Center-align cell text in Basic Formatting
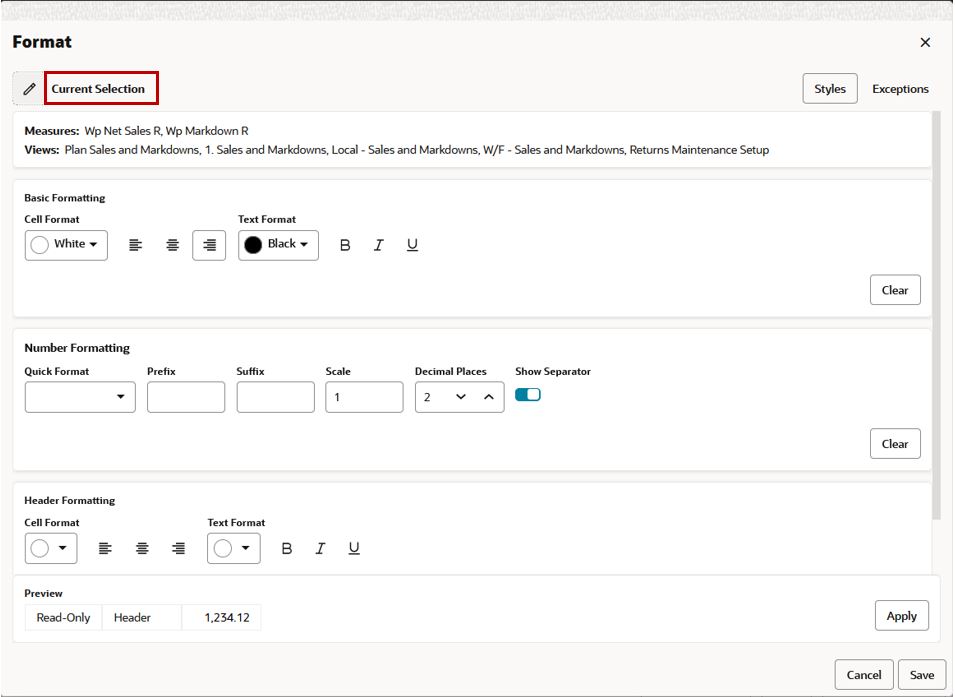This screenshot has height=697, width=955. tap(171, 244)
